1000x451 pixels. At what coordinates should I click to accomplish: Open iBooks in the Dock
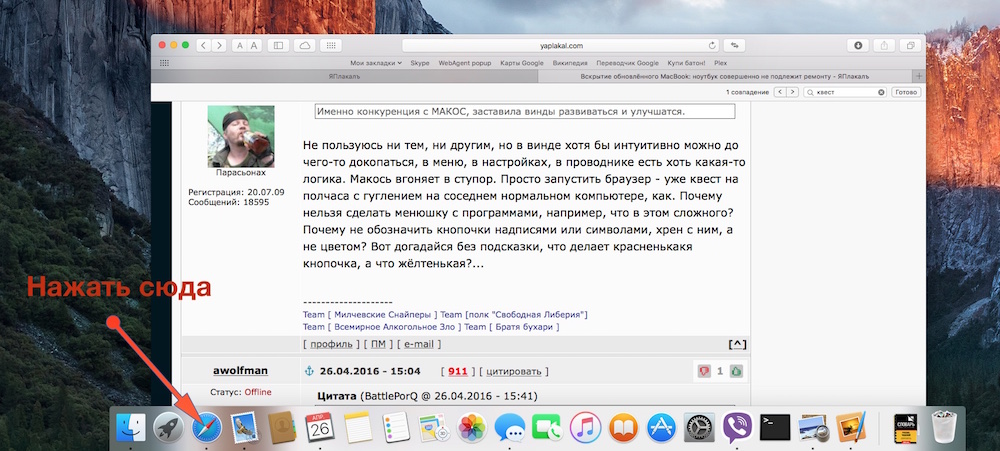(x=623, y=427)
